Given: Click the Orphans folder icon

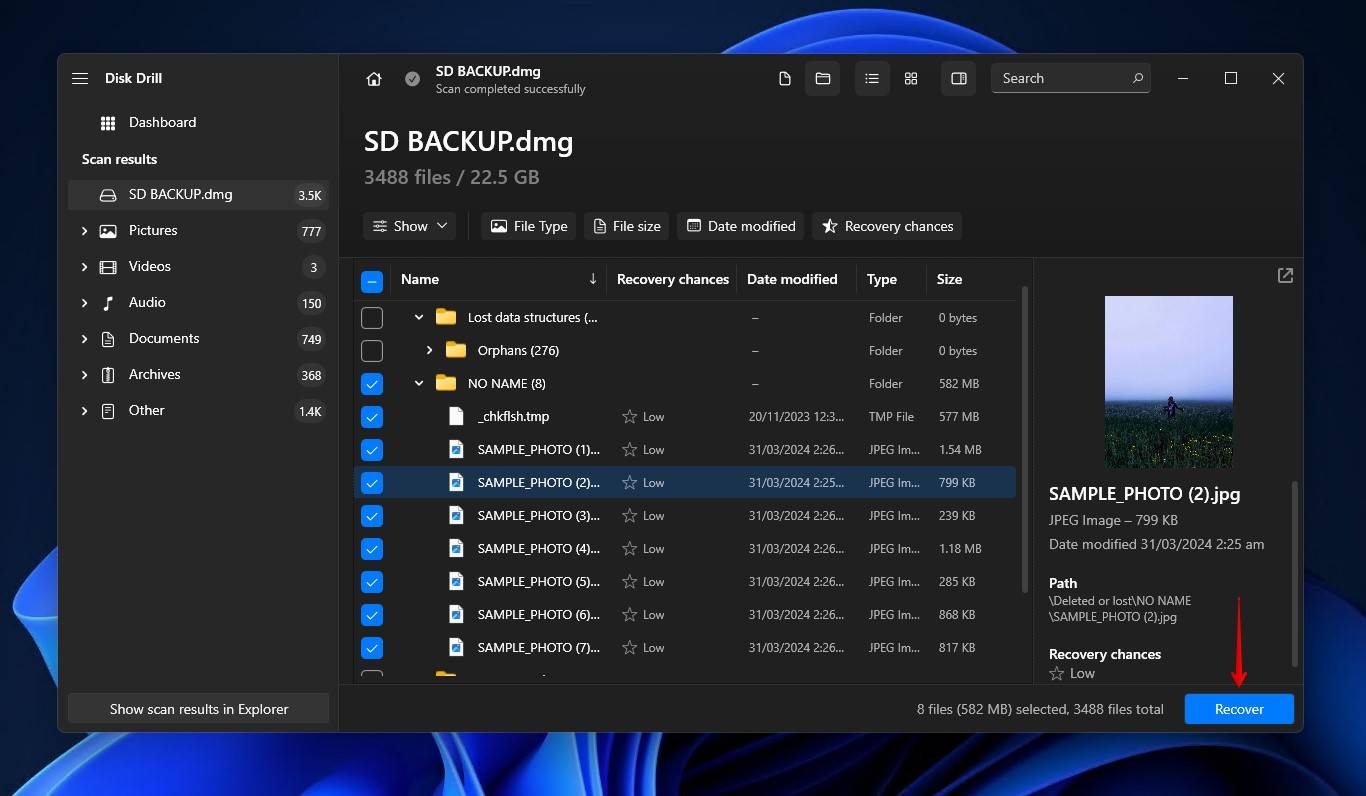Looking at the screenshot, I should (456, 350).
